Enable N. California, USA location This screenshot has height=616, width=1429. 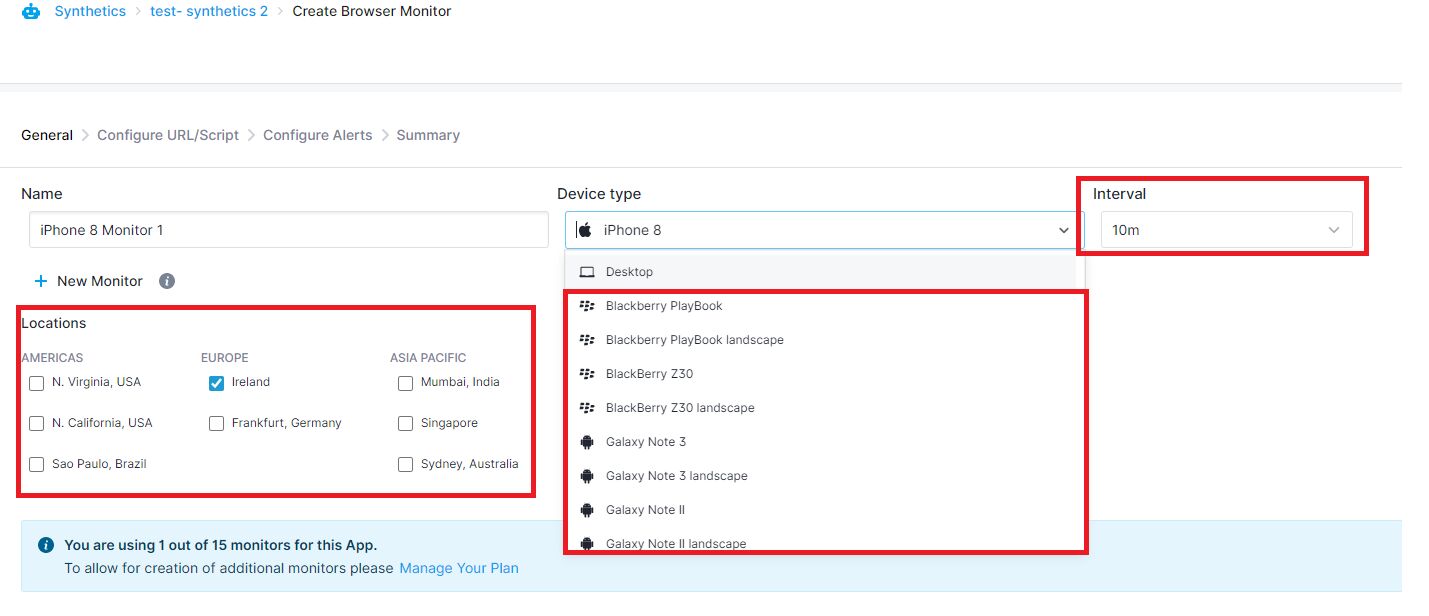[x=37, y=424]
